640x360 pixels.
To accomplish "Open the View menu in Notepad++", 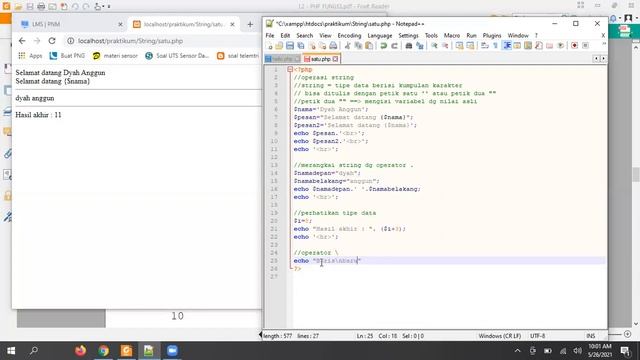I will [325, 36].
